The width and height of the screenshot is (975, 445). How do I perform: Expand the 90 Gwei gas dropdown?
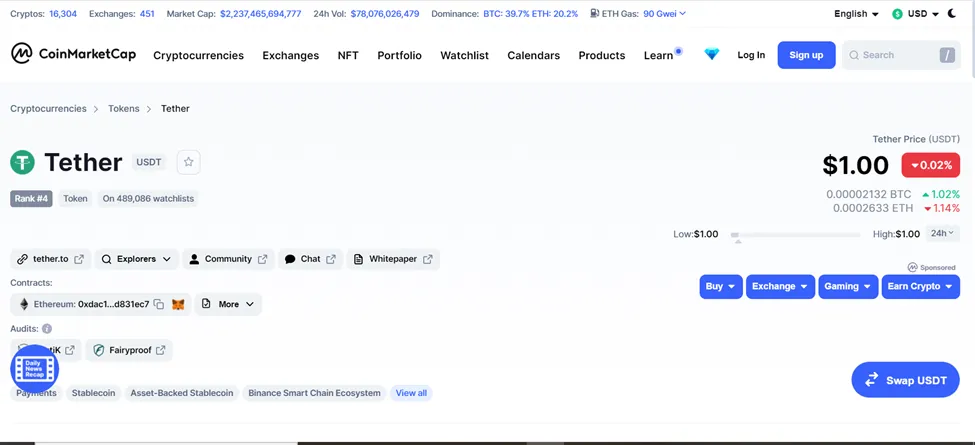(x=665, y=13)
